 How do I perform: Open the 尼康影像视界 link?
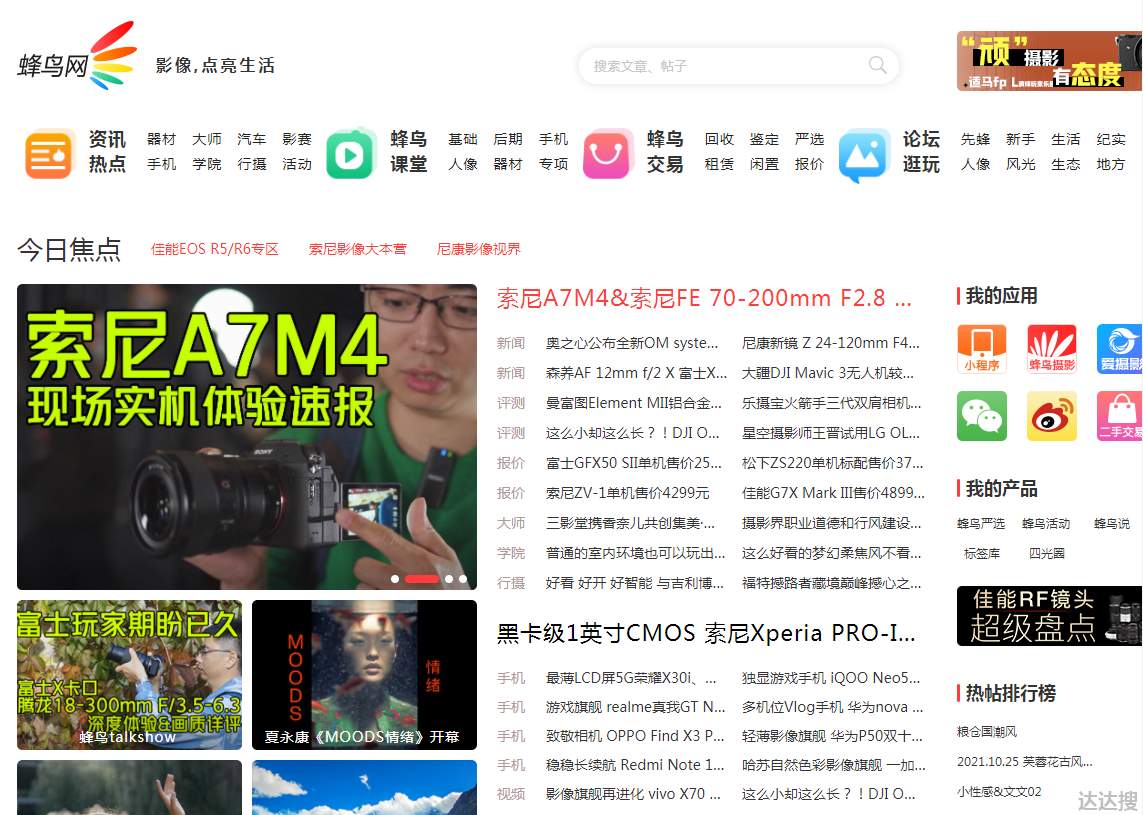479,249
